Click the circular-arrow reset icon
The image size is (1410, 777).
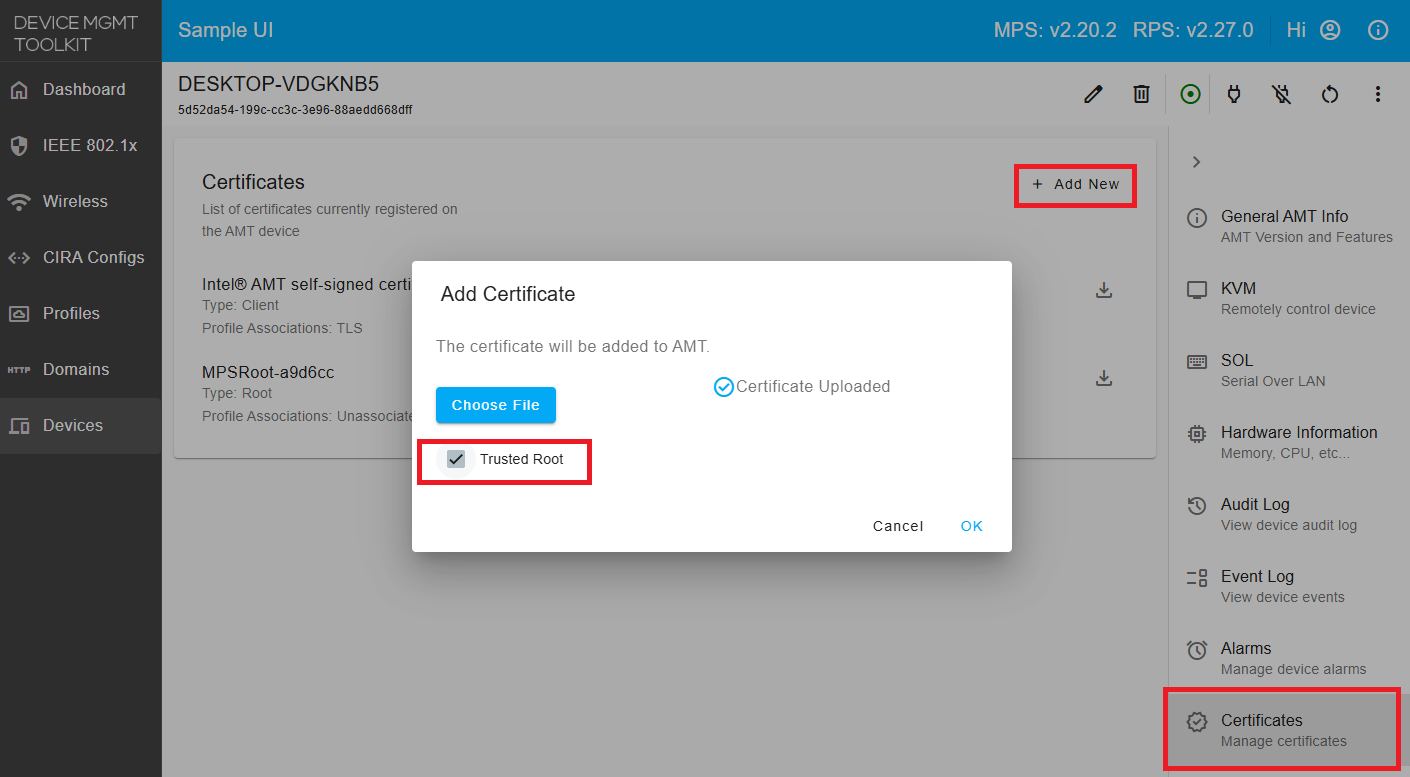[x=1330, y=94]
